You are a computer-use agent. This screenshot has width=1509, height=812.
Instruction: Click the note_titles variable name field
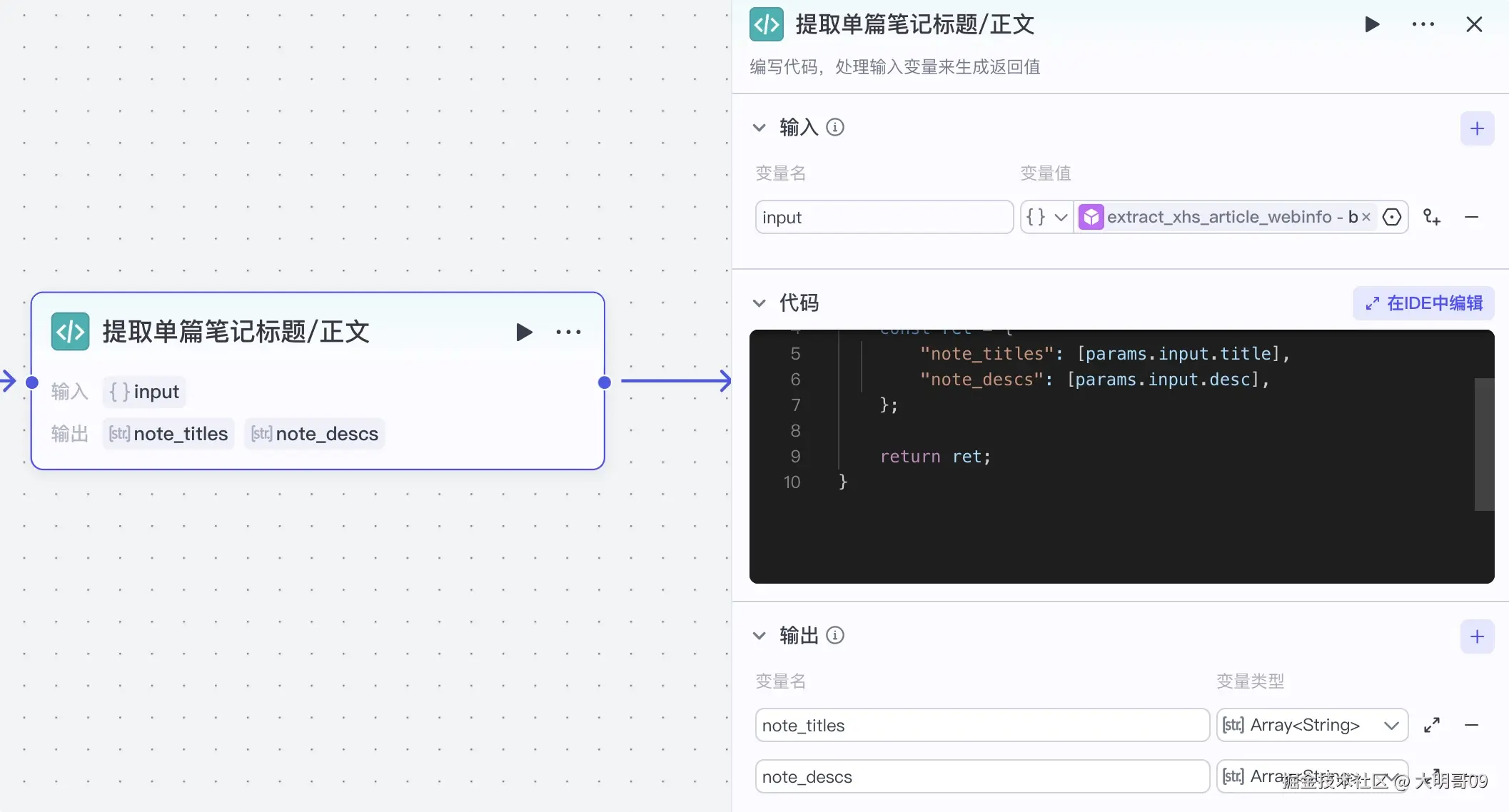pos(981,725)
